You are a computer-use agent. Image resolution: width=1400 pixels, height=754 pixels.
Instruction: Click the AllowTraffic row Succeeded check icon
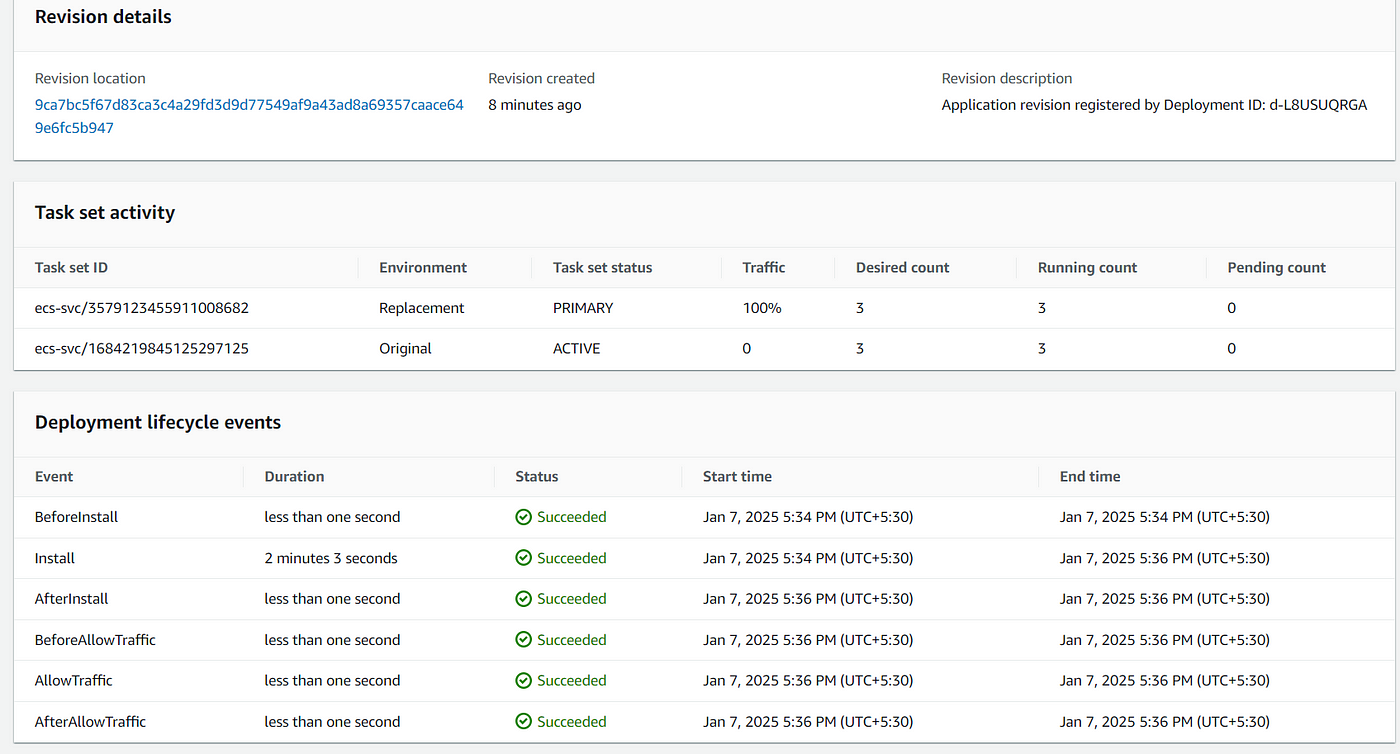tap(523, 680)
